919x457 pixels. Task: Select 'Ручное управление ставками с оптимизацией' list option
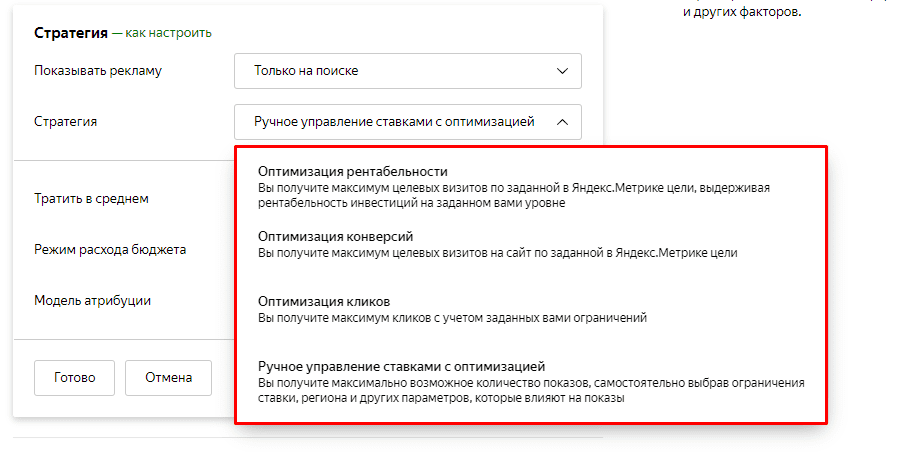coord(530,382)
